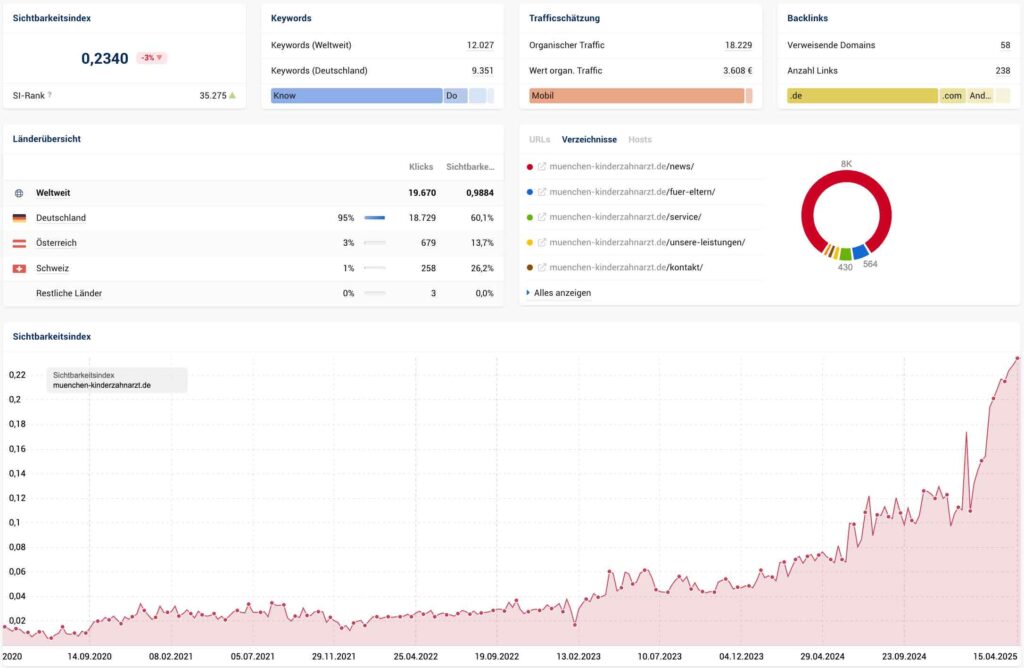Expand the Alles anzeigen section
This screenshot has height=668, width=1024.
[x=562, y=292]
